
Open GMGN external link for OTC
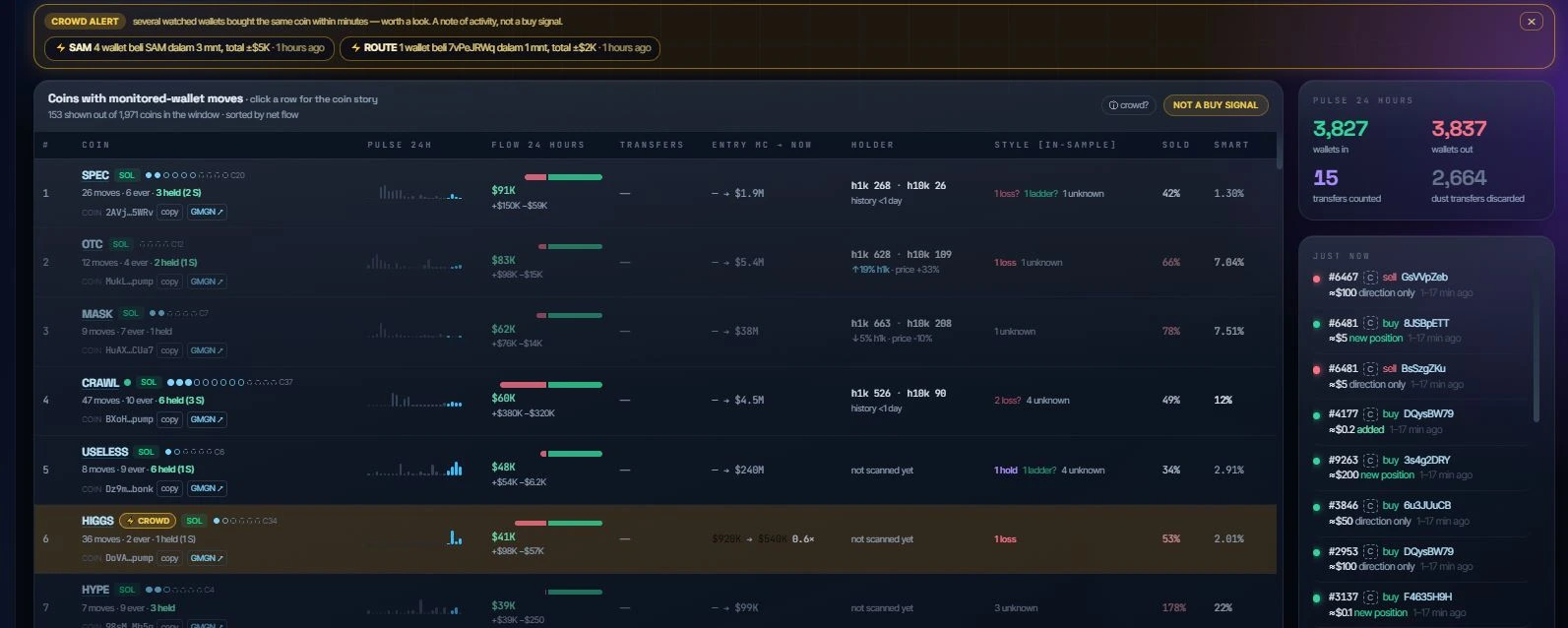tap(207, 282)
